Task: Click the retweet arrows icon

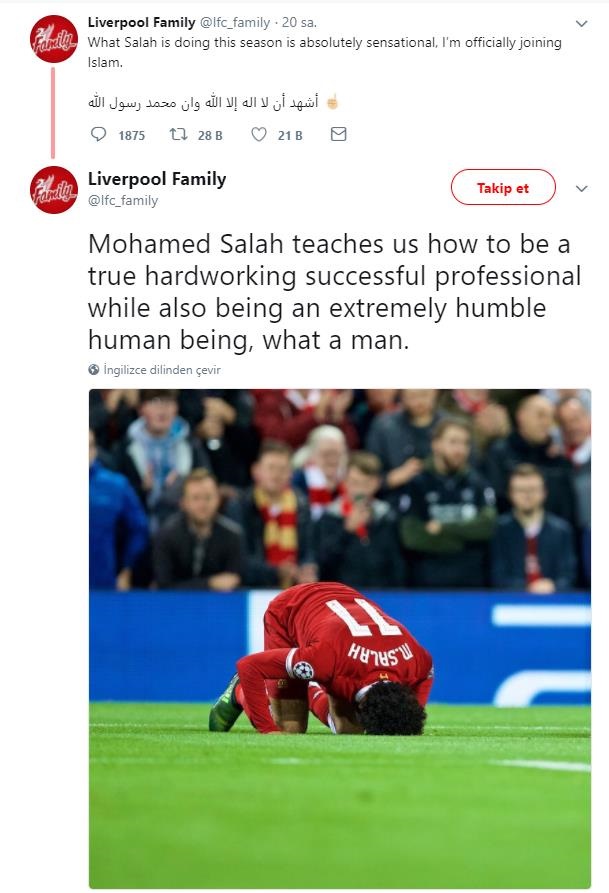Action: 178,134
